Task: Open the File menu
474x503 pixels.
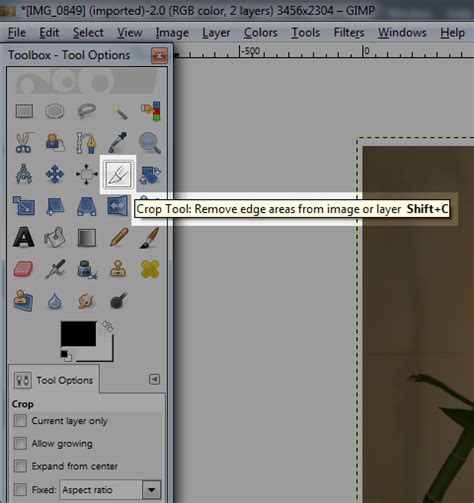Action: tap(17, 33)
